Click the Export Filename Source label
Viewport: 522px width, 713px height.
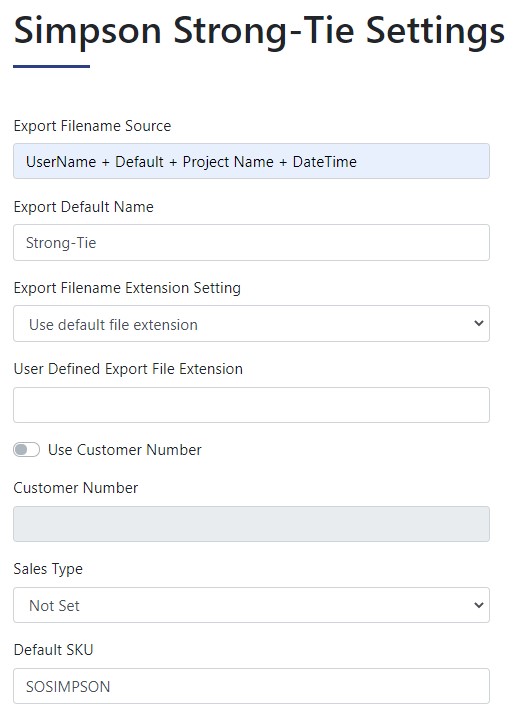tap(92, 126)
